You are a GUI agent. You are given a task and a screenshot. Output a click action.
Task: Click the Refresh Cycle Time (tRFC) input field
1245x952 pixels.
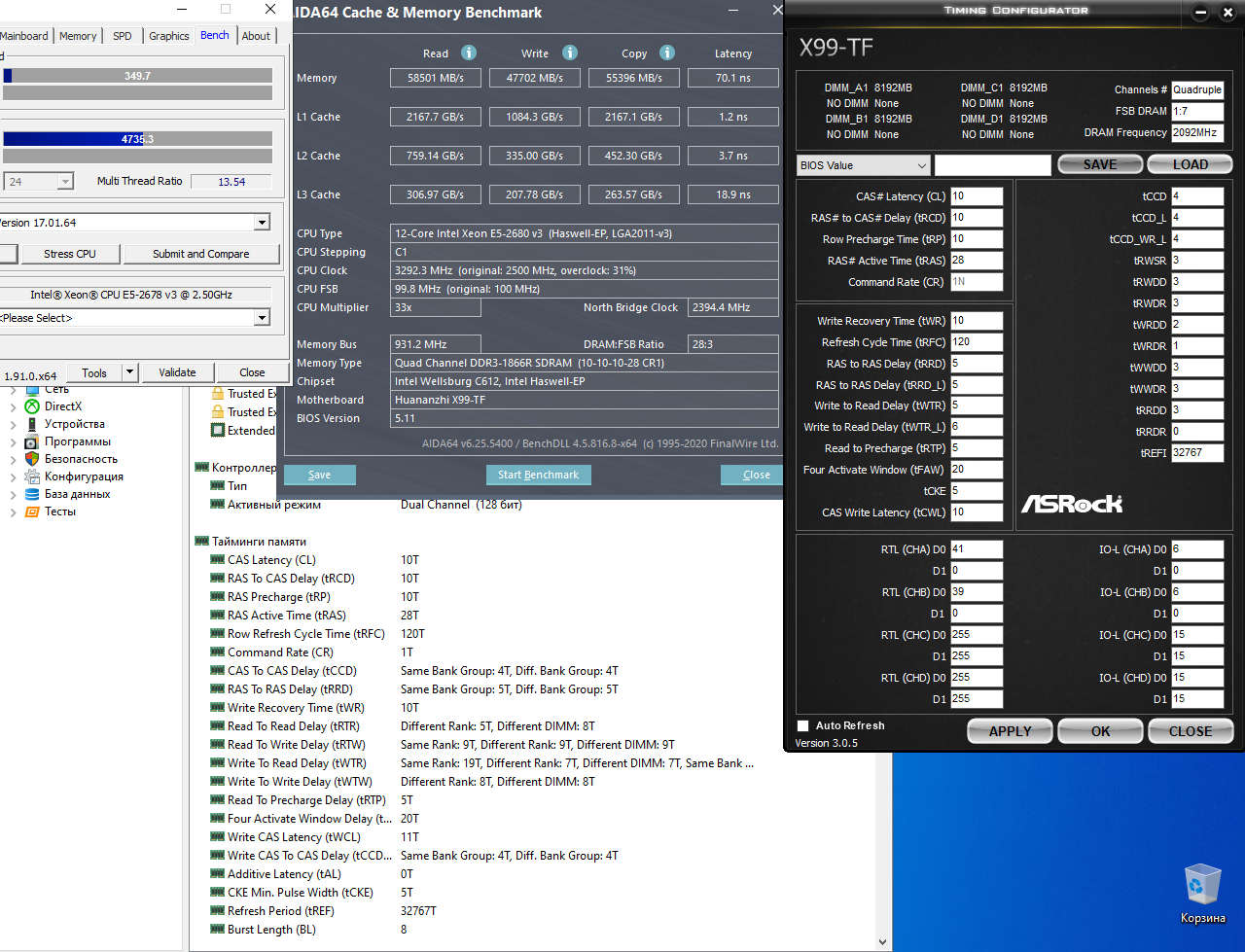pyautogui.click(x=977, y=342)
